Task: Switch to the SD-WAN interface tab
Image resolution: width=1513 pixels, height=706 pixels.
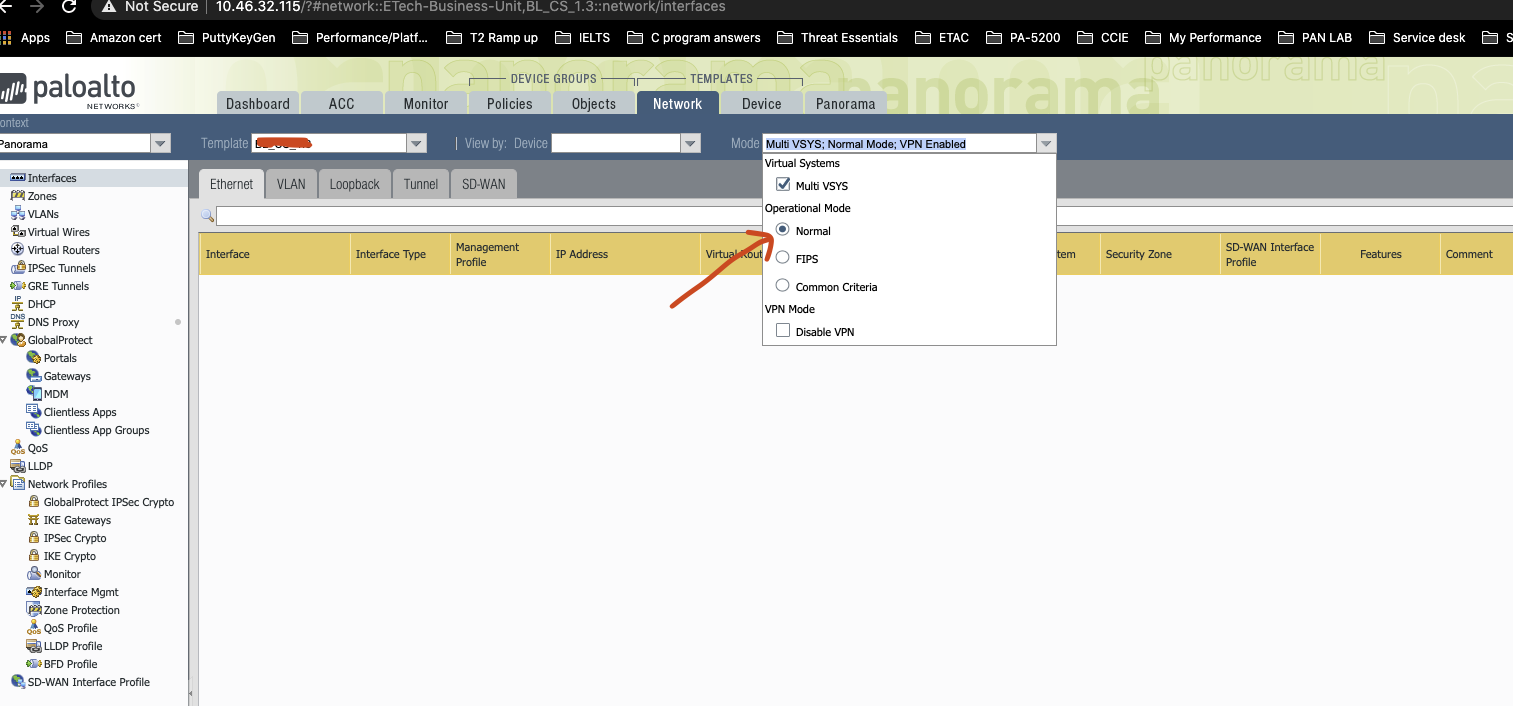Action: click(484, 184)
